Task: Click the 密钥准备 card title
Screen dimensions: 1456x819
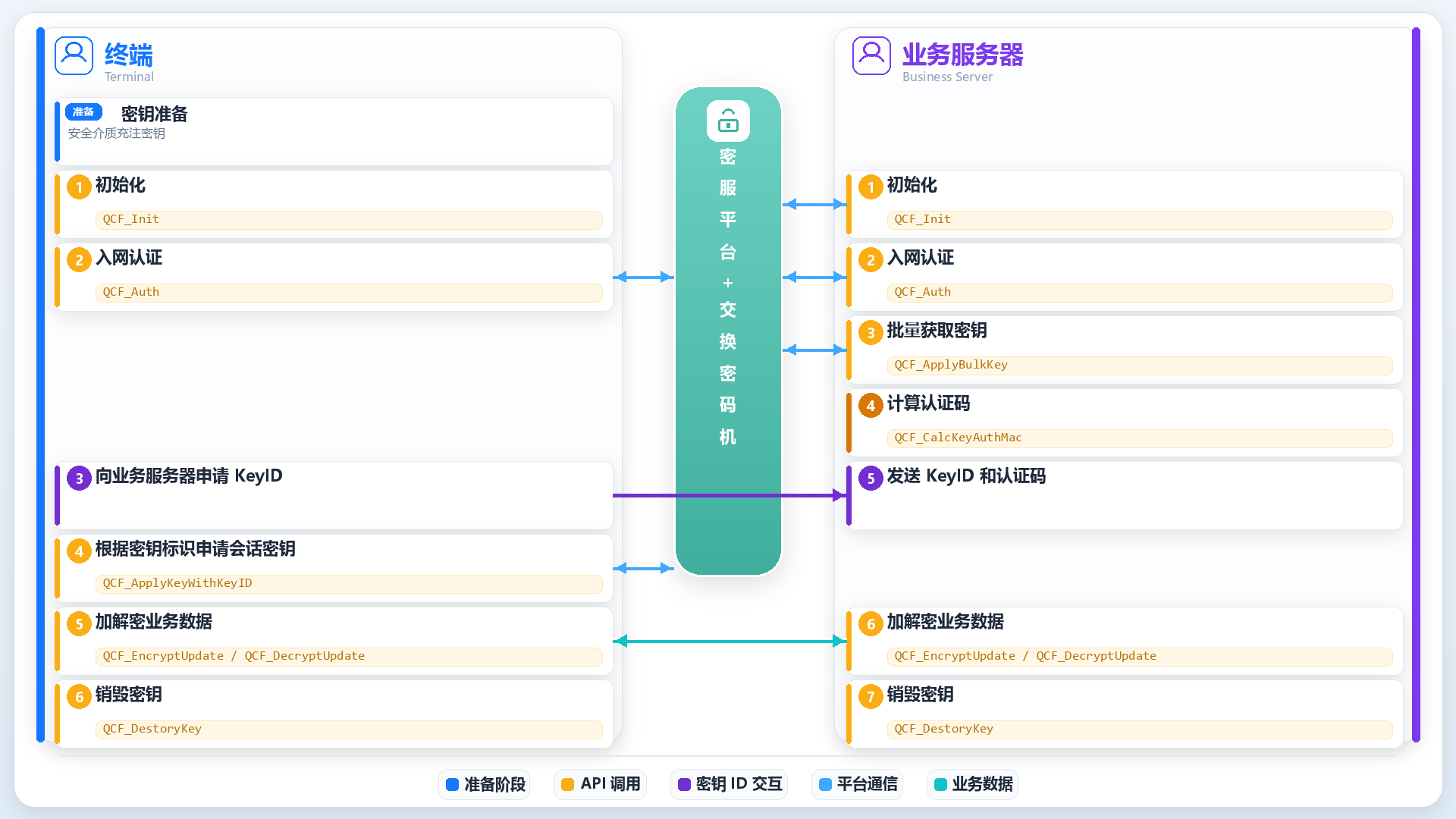Action: pyautogui.click(x=155, y=114)
